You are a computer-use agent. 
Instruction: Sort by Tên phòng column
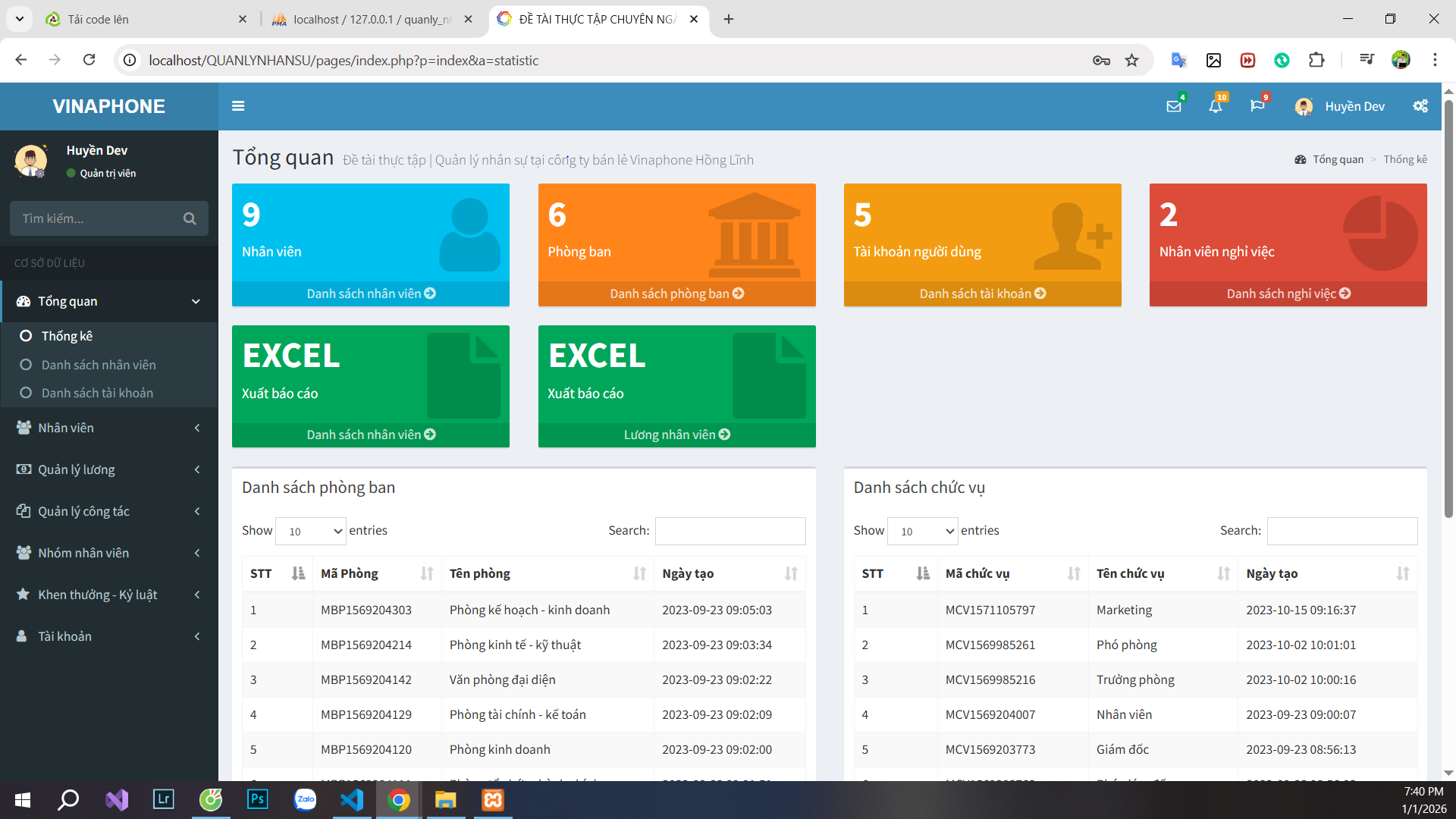(x=548, y=574)
